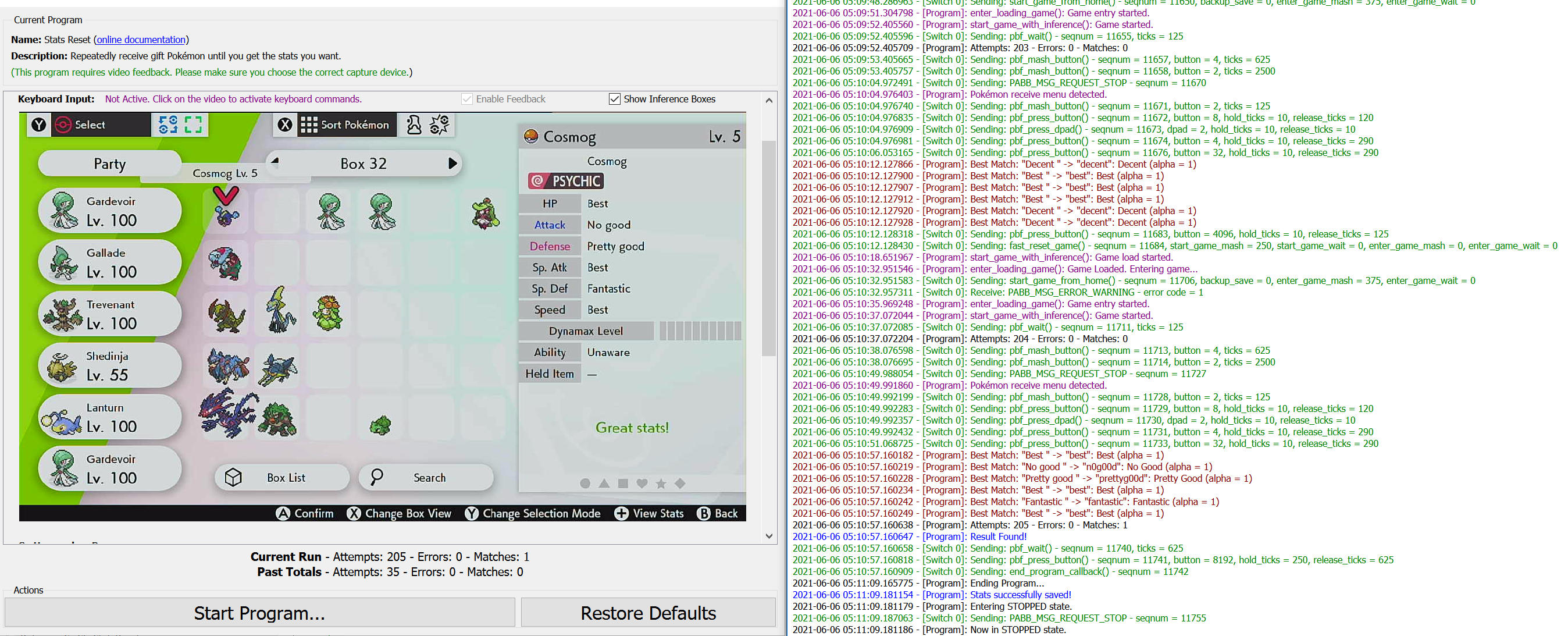
Task: Click the Y Select button icon
Action: 39,125
